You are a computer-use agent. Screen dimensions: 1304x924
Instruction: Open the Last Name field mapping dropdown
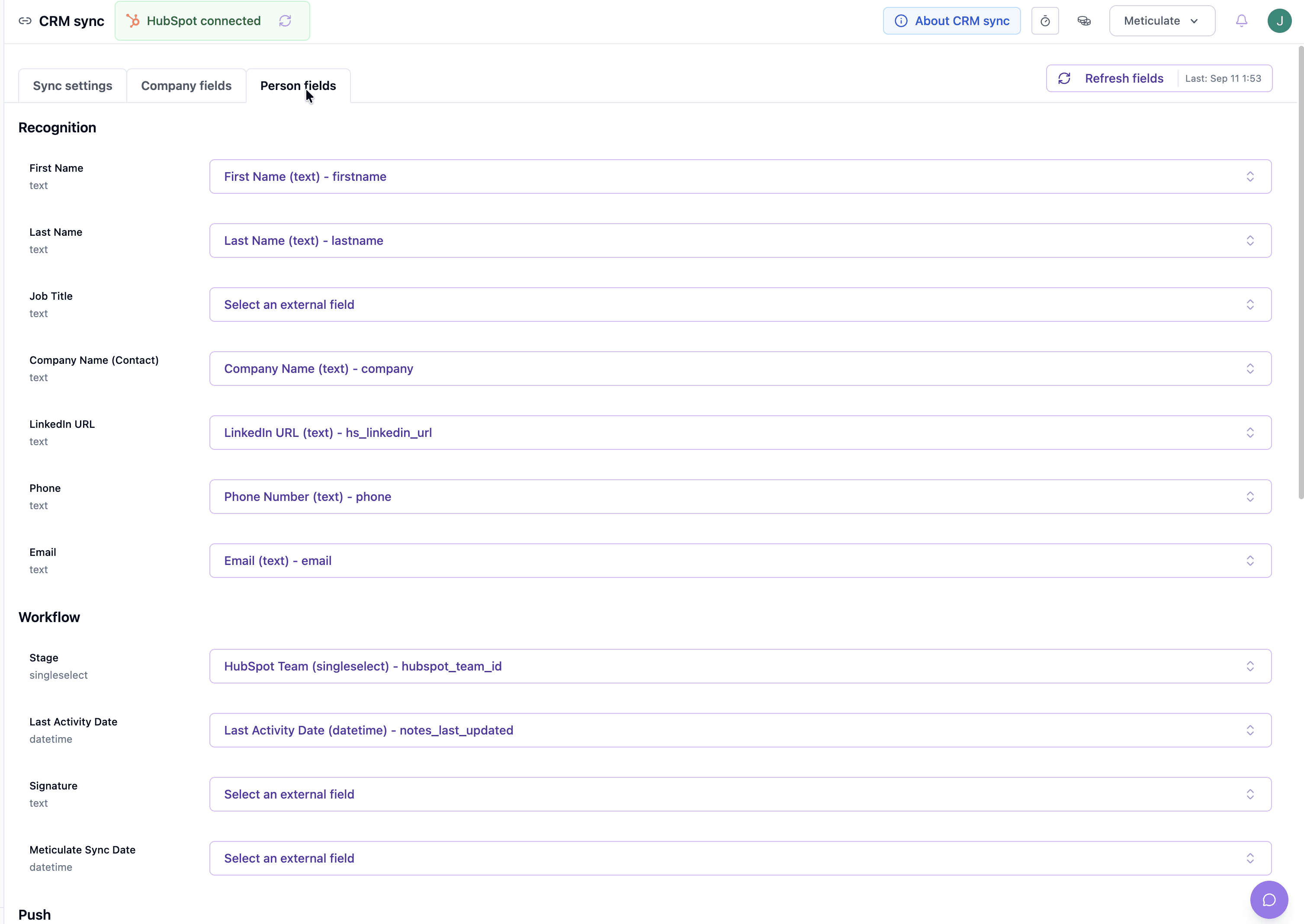pos(740,241)
